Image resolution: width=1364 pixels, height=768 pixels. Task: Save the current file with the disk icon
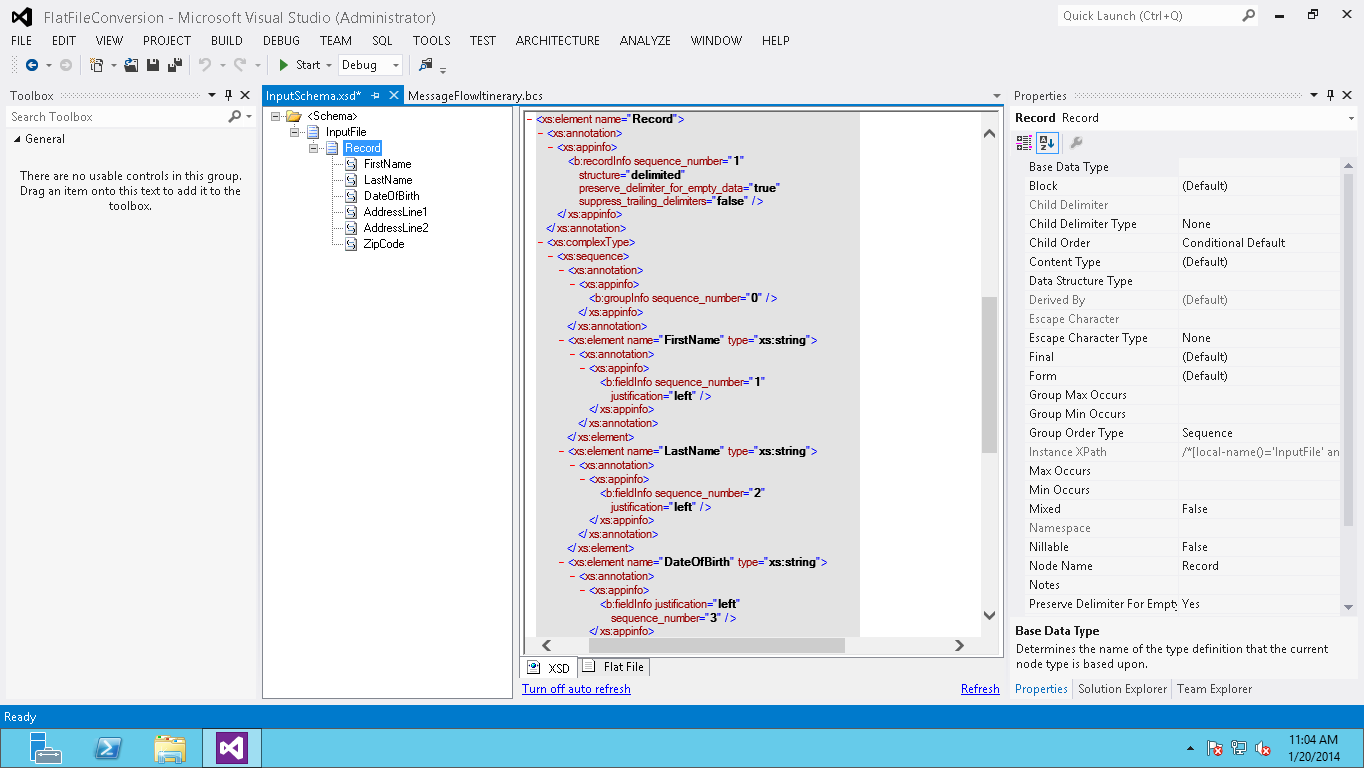153,65
